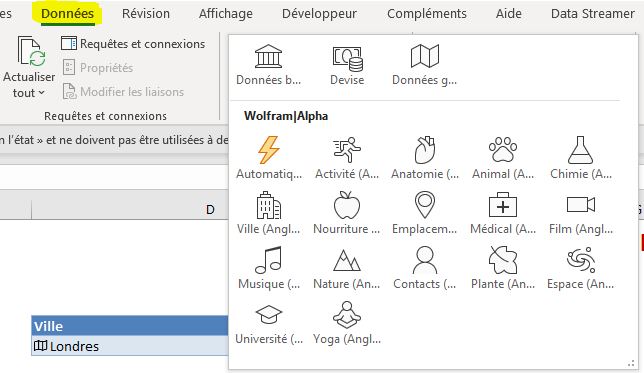The image size is (644, 373).
Task: Choose the Plante leaf data type
Action: click(503, 268)
